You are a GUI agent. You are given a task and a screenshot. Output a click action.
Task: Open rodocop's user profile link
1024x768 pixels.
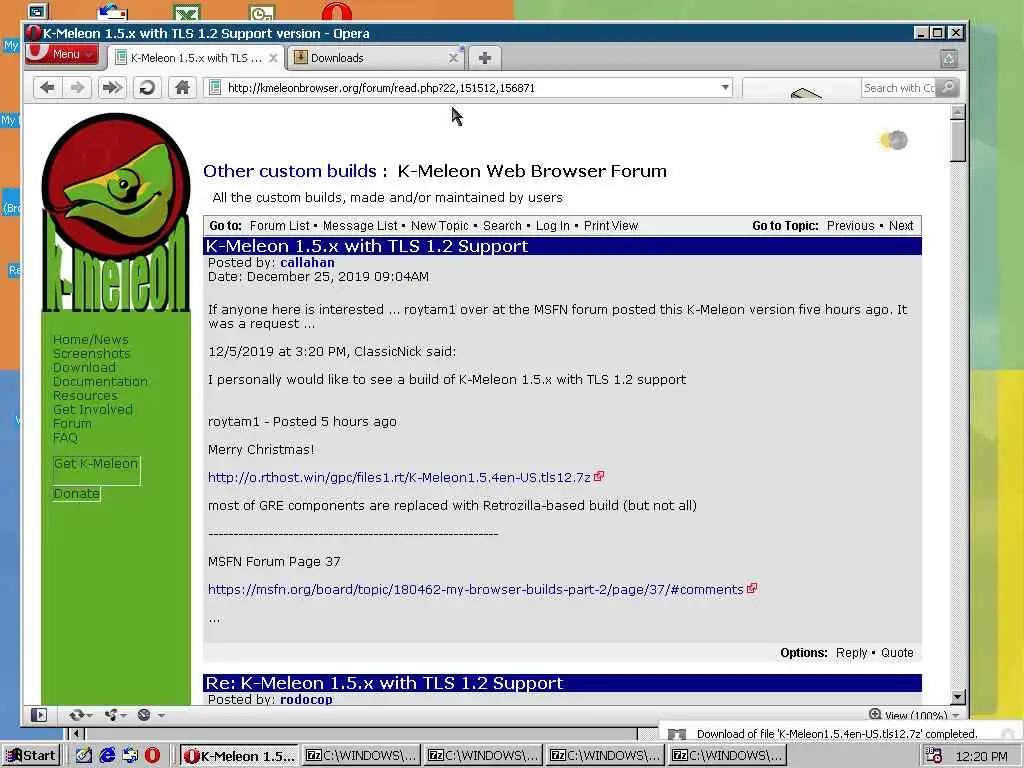(306, 699)
